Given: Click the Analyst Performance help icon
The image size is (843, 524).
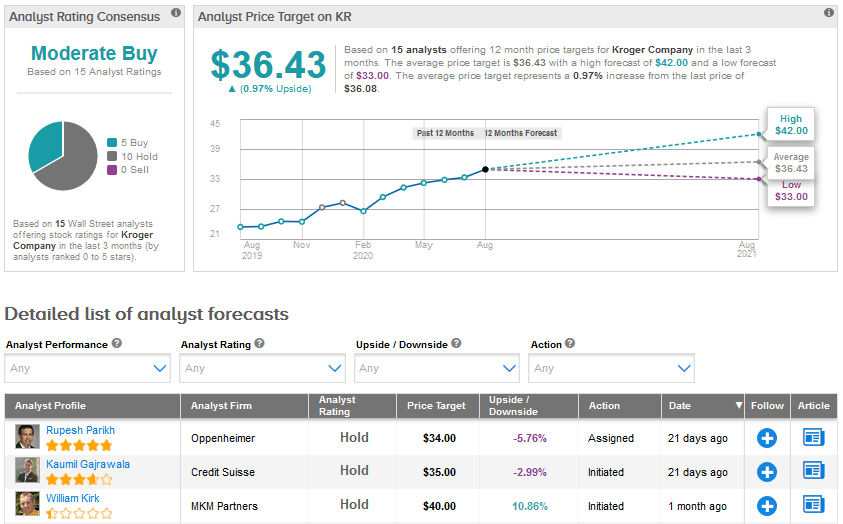Looking at the screenshot, I should 117,344.
